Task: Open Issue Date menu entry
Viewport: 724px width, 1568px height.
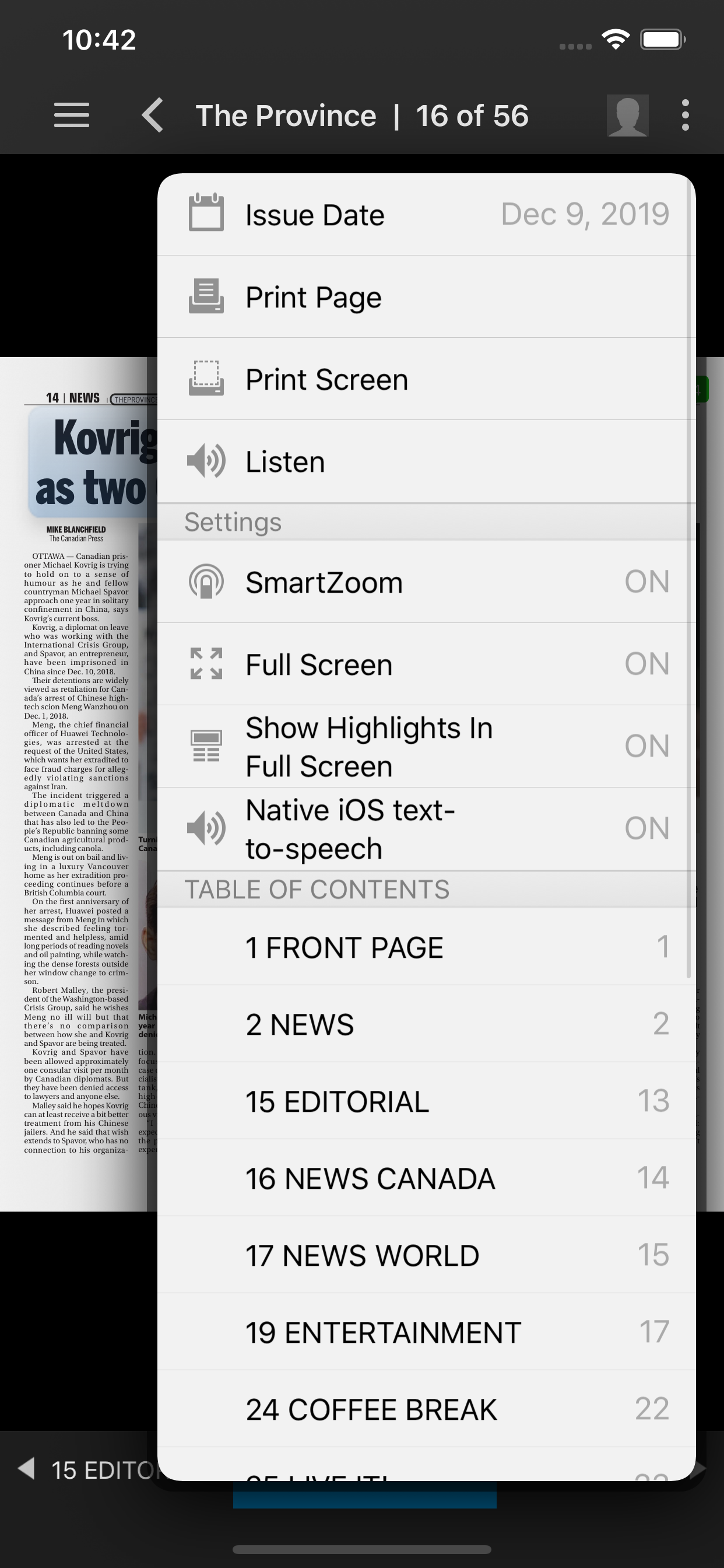Action: pos(427,214)
